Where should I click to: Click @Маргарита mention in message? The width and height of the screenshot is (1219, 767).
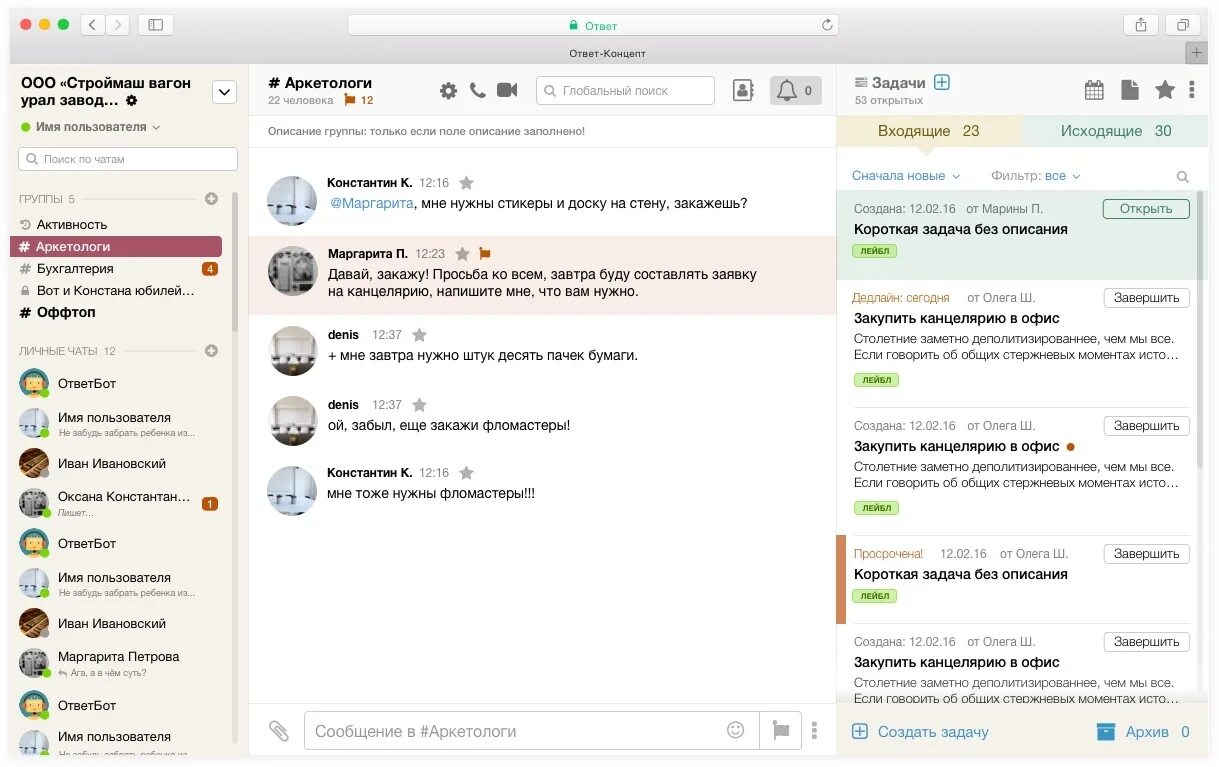(372, 203)
